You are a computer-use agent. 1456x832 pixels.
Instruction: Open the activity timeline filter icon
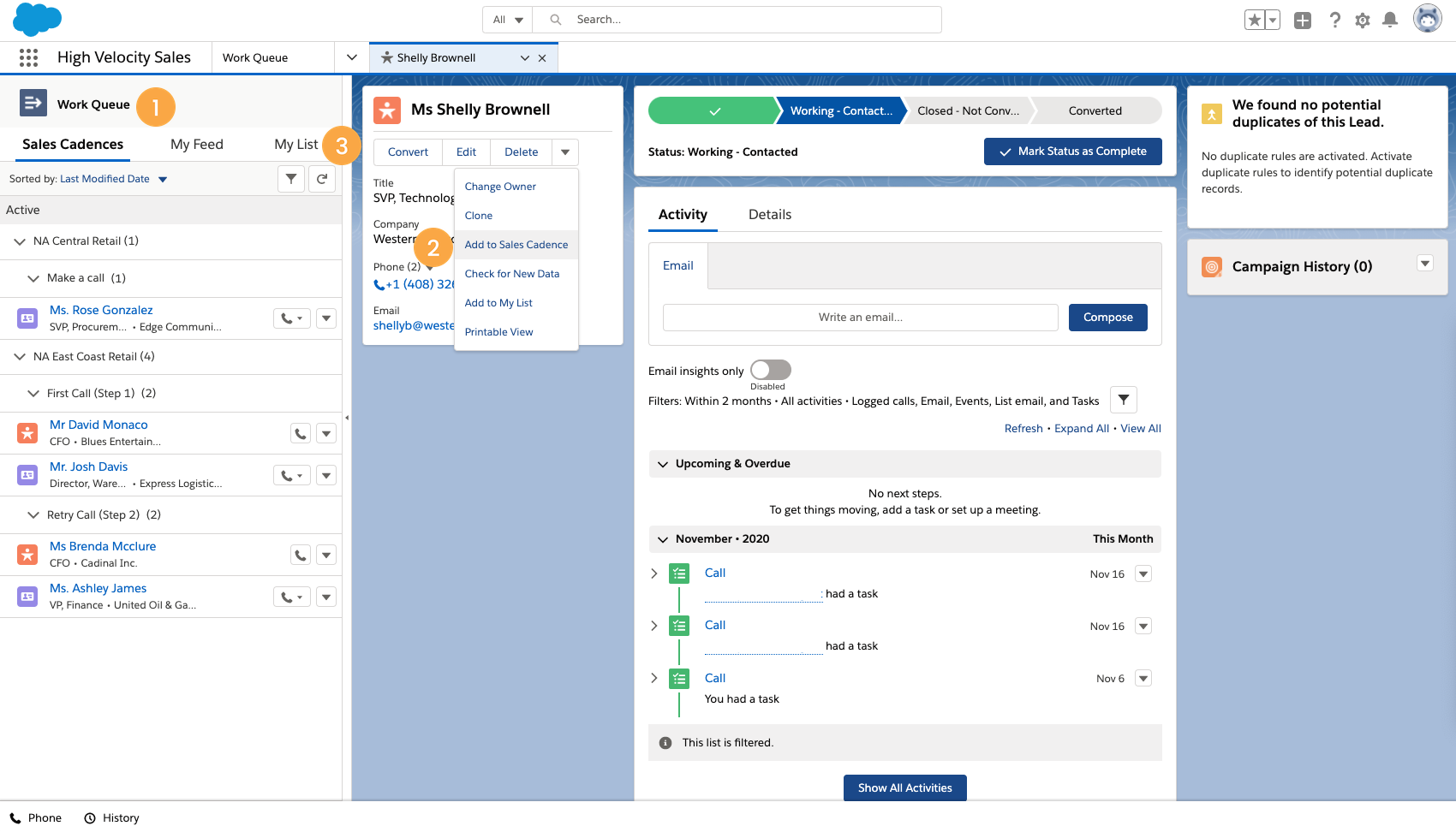point(1124,400)
